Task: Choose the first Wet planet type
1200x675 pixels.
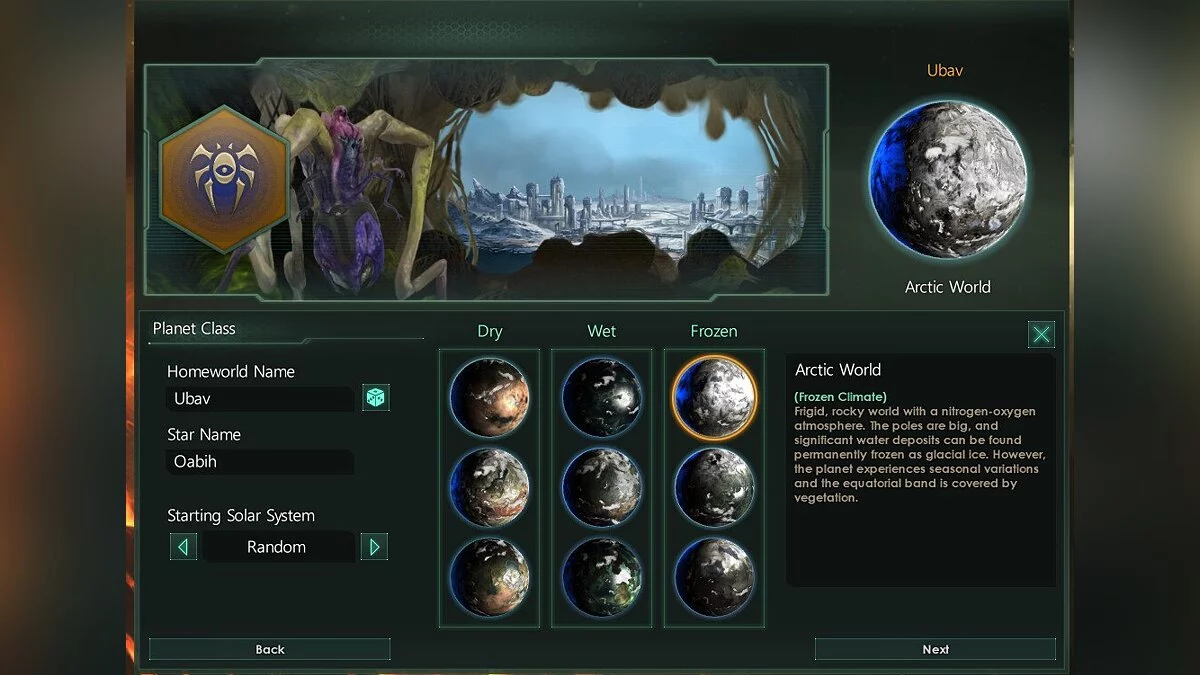Action: point(602,397)
